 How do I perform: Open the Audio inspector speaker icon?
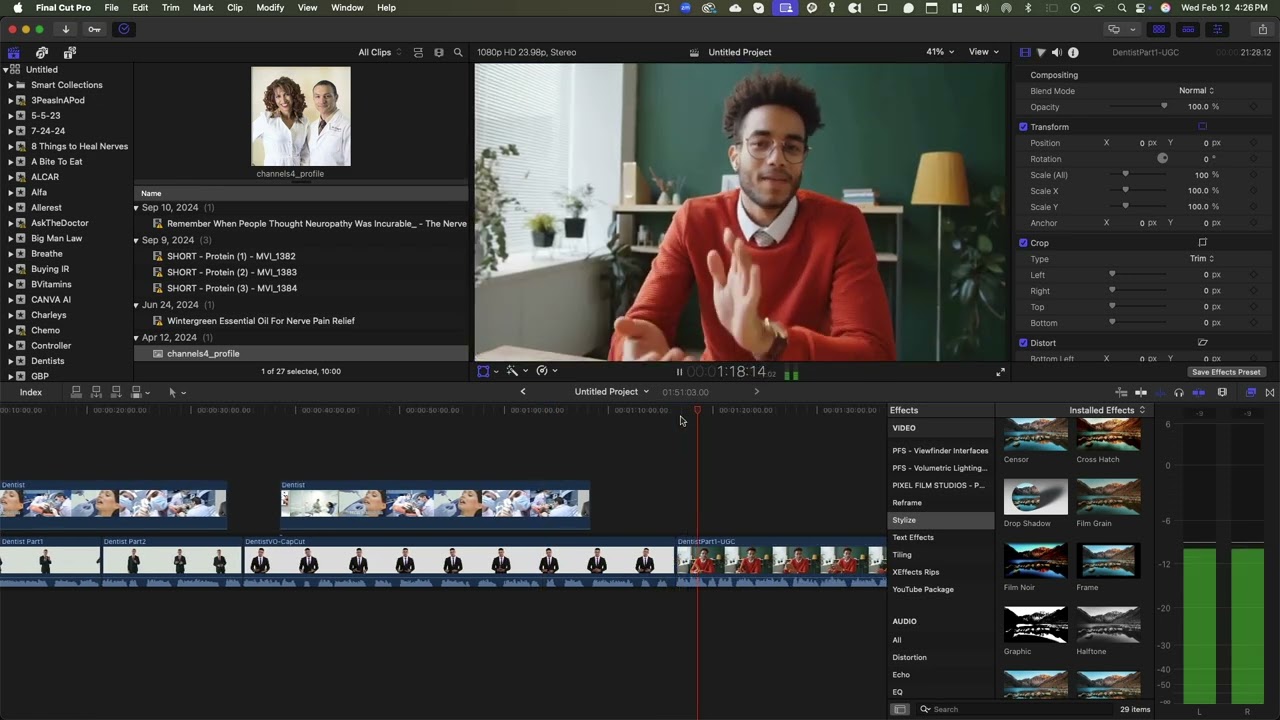[1057, 52]
